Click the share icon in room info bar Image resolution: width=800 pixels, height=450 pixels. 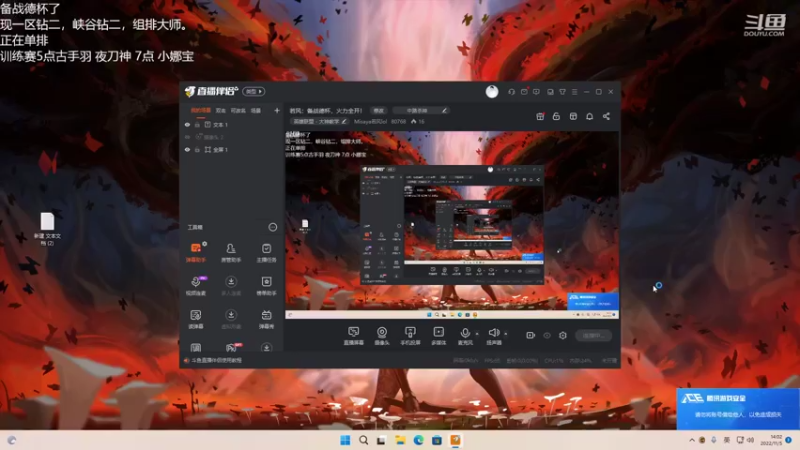[x=606, y=116]
